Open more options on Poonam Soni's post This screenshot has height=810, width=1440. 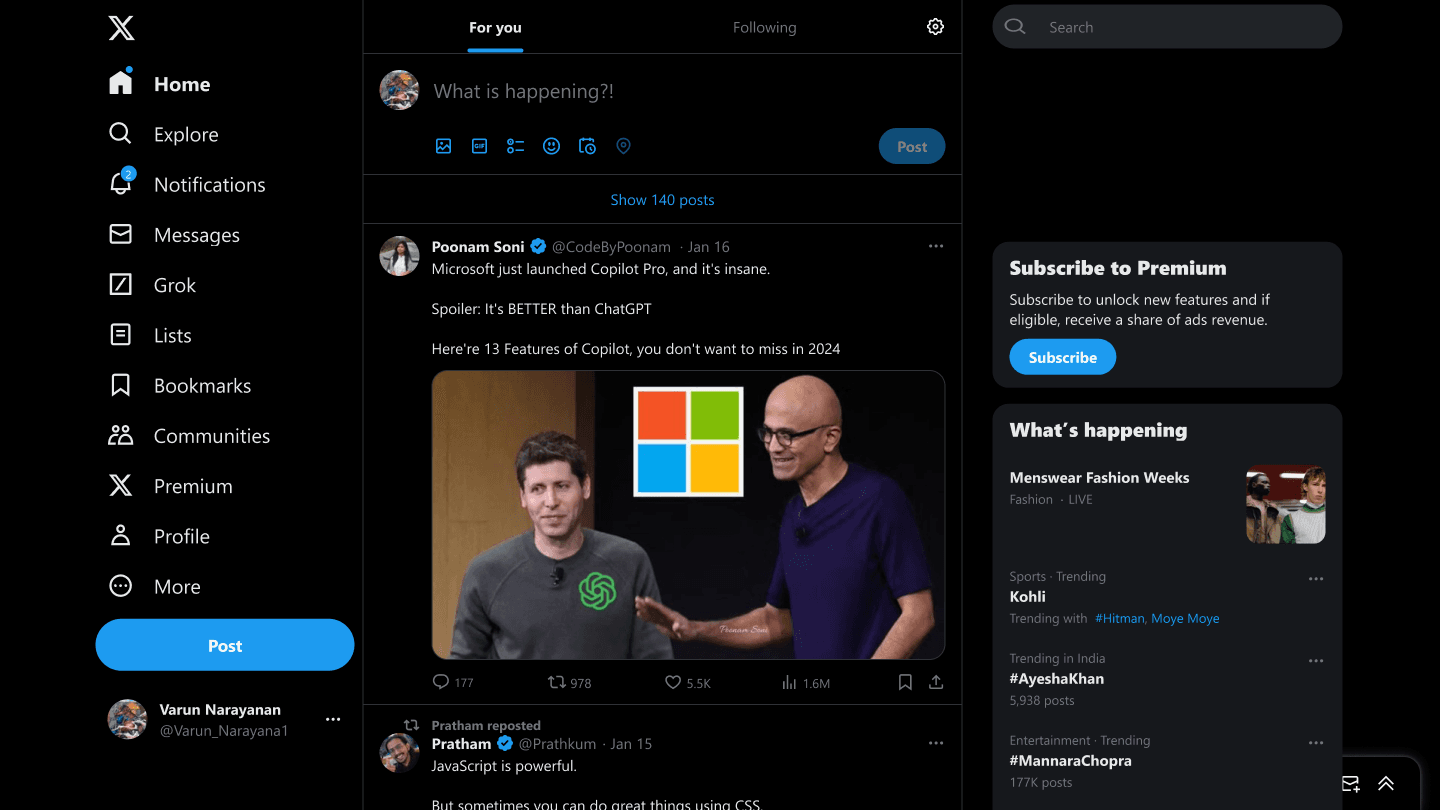[x=936, y=246]
